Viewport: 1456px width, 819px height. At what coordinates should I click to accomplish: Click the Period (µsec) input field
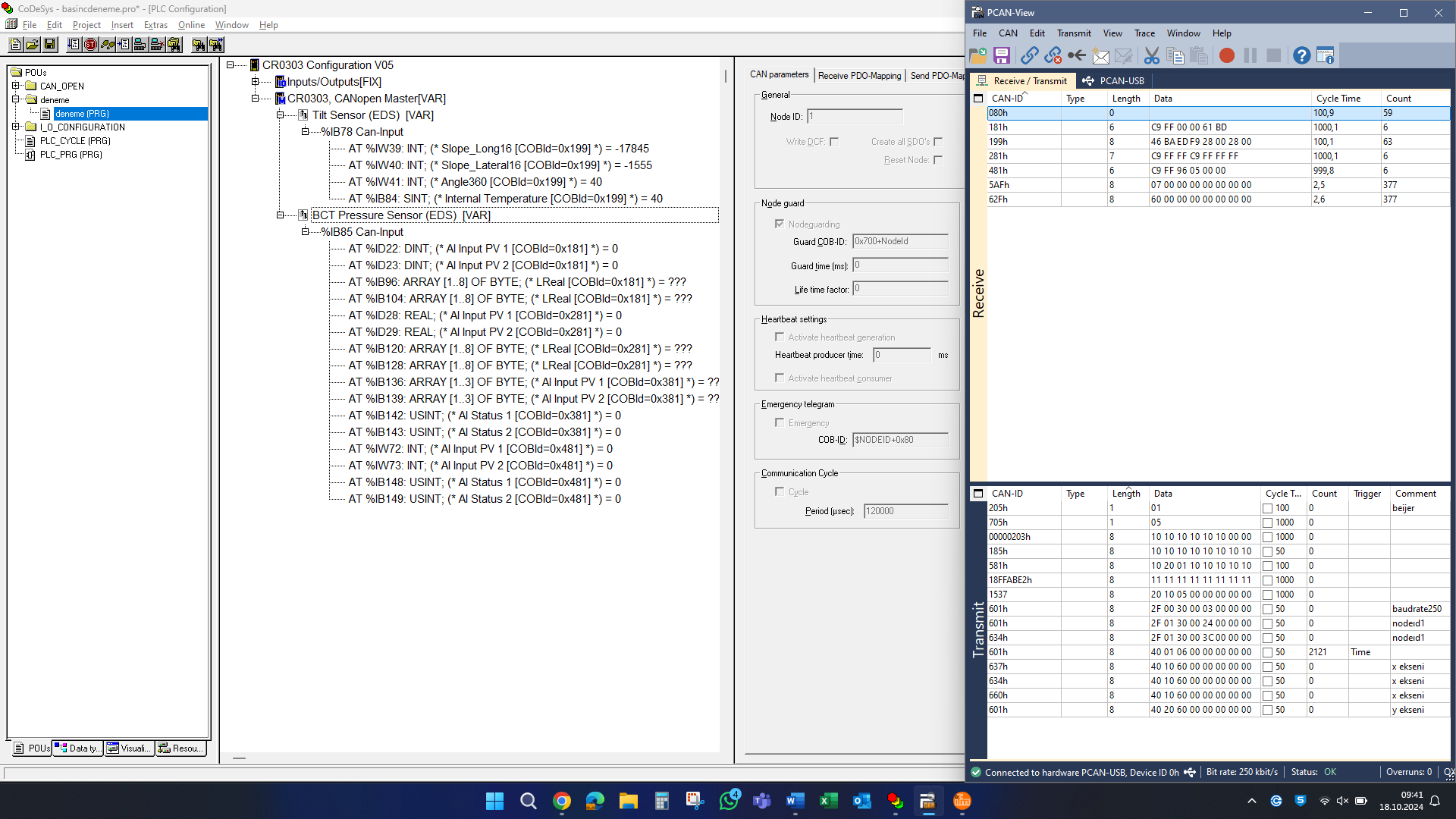(x=905, y=511)
